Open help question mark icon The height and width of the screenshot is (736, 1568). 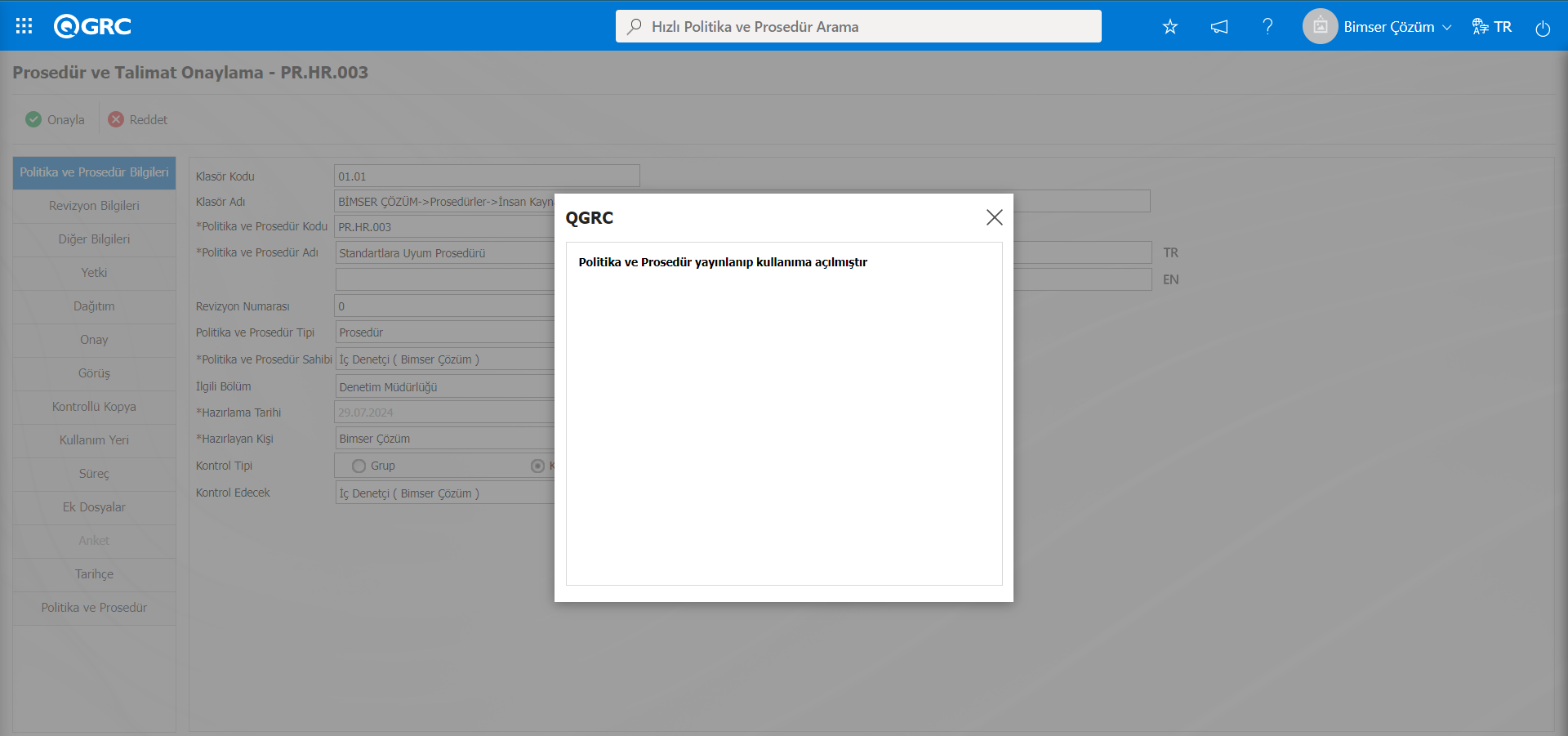pos(1267,27)
